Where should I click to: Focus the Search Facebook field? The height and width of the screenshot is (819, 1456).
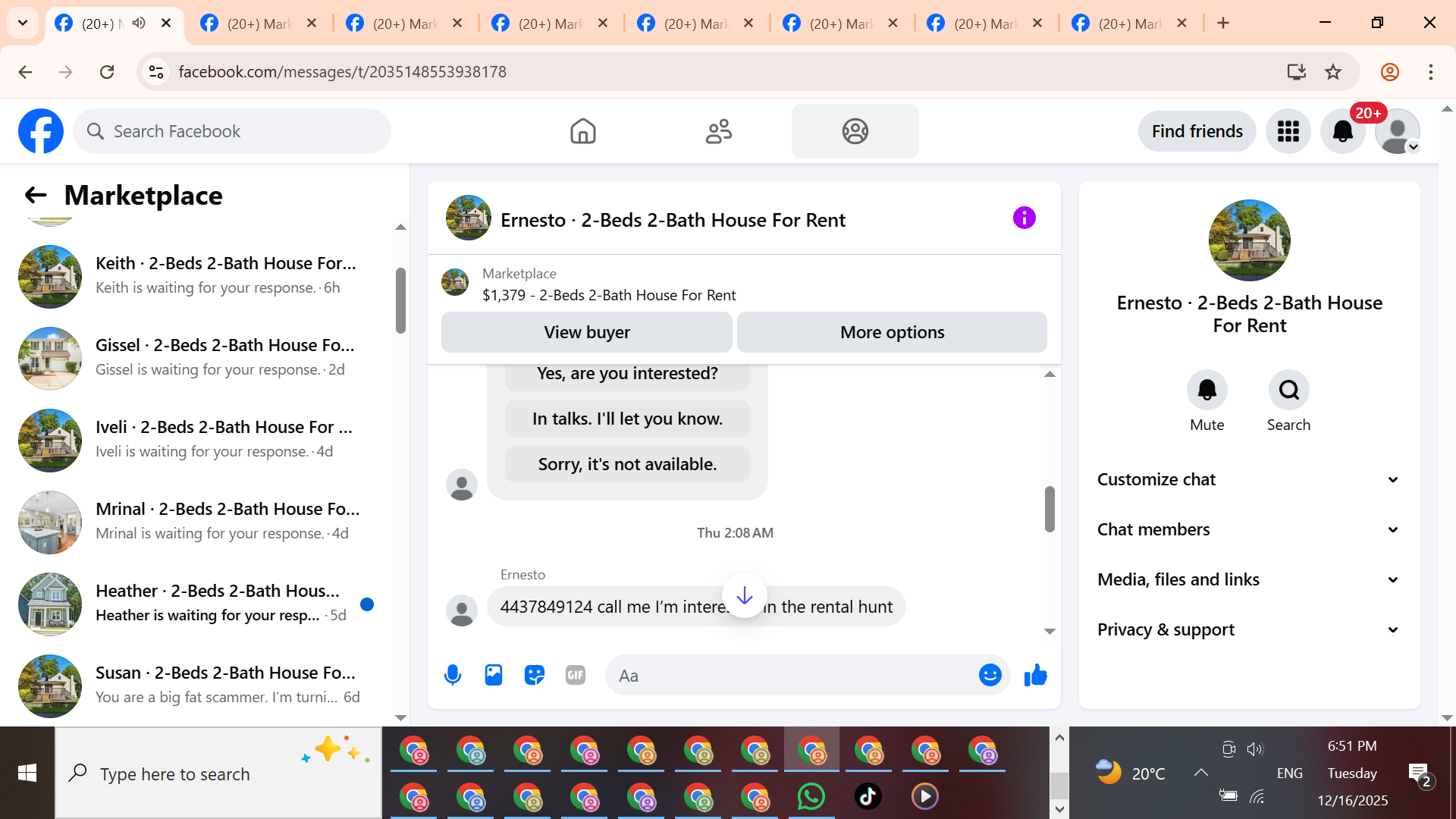coord(232,131)
